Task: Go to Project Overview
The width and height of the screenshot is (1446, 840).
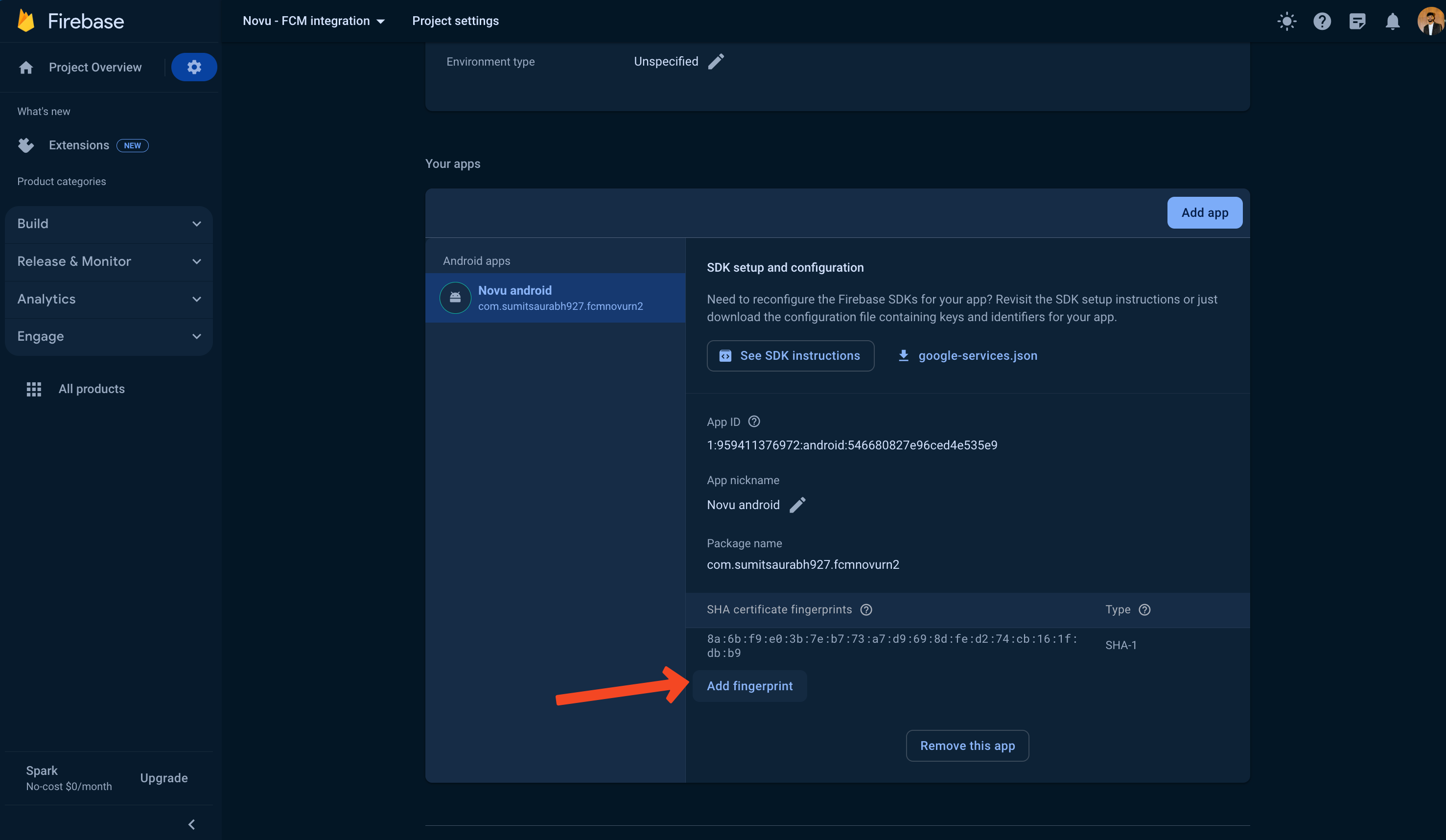Action: click(94, 67)
